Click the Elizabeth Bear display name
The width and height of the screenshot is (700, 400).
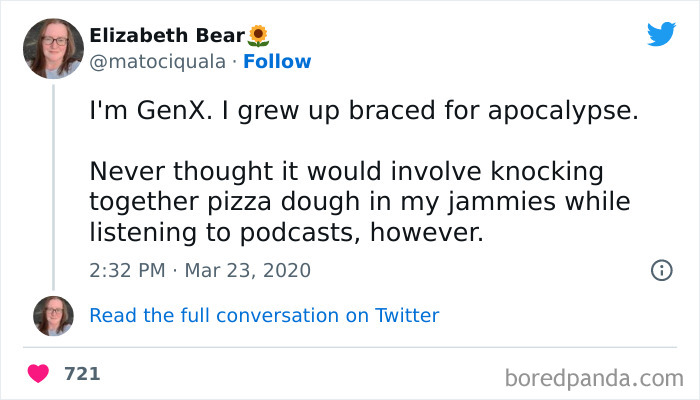pos(166,36)
